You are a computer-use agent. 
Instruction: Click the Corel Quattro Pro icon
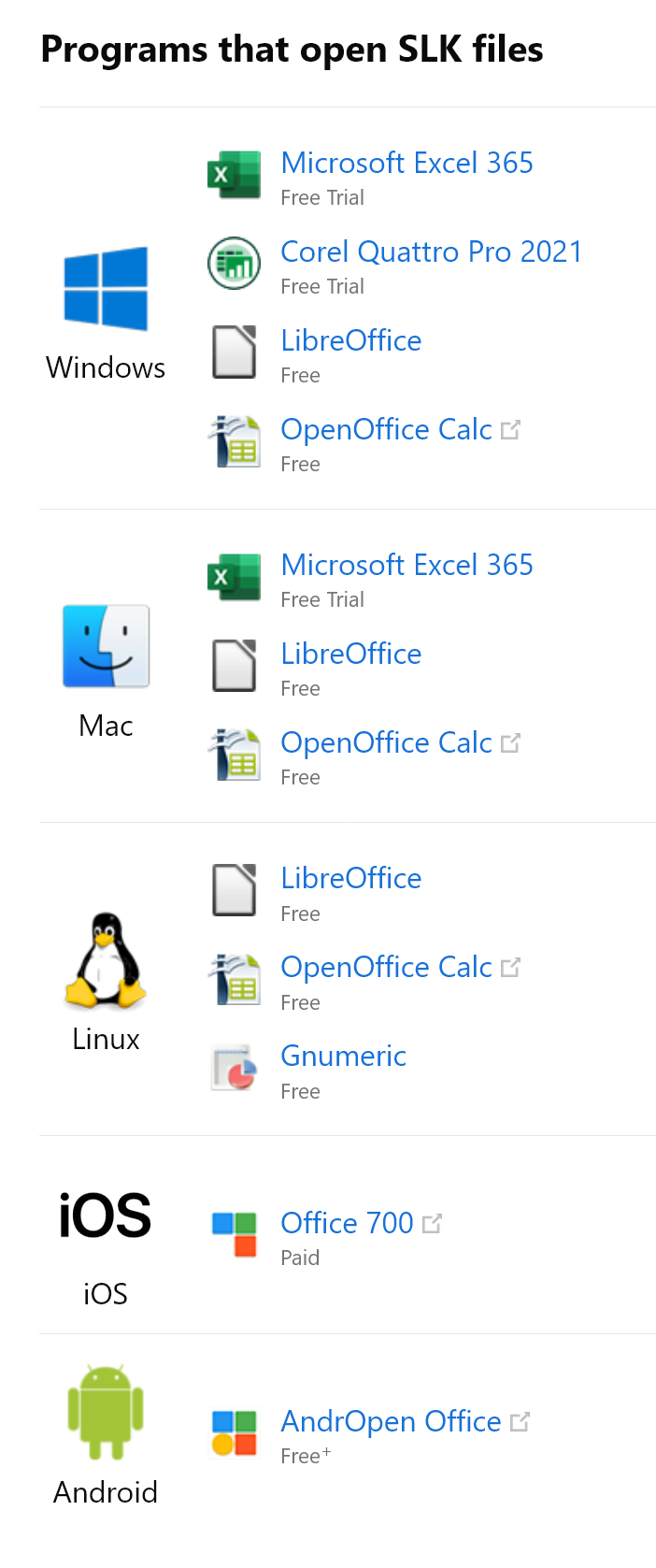(234, 264)
